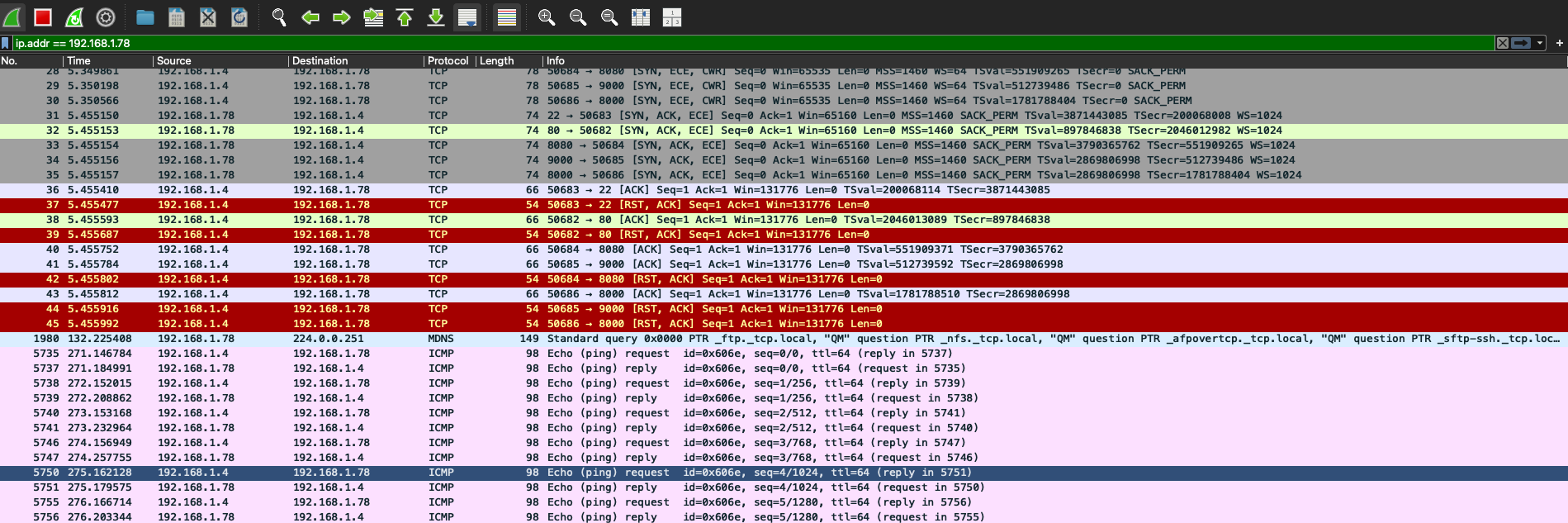Select highlighted ICMP packet 5750
The height and width of the screenshot is (523, 1568).
(784, 473)
